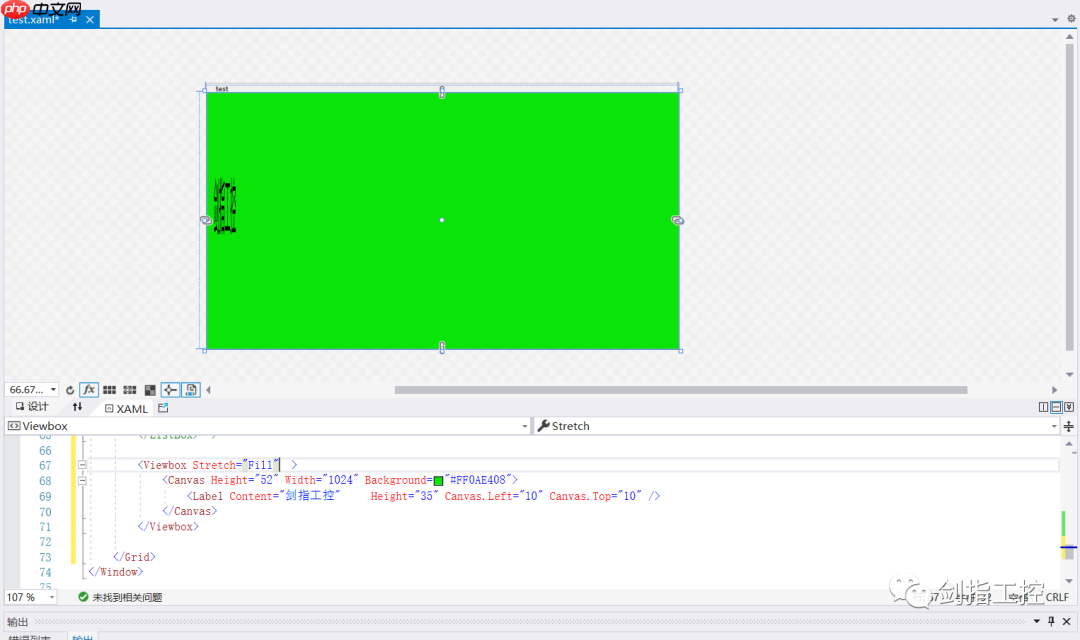Click the closing </Grid> tag
Image resolution: width=1080 pixels, height=640 pixels.
[134, 557]
